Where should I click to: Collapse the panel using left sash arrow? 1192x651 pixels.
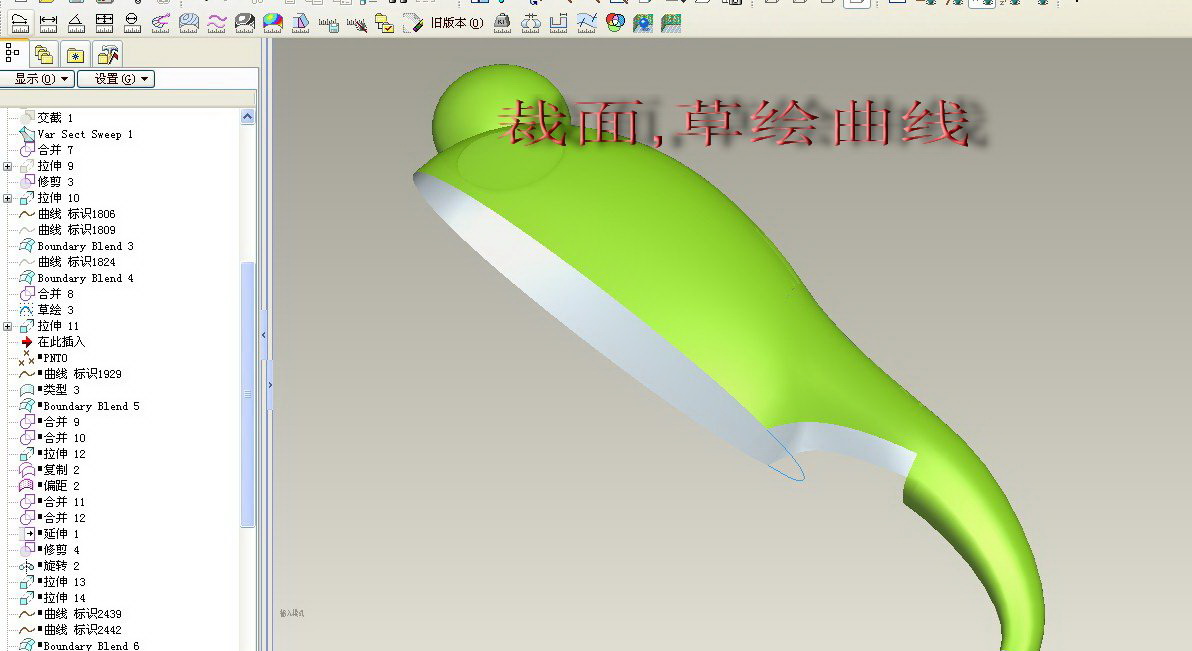pyautogui.click(x=264, y=335)
